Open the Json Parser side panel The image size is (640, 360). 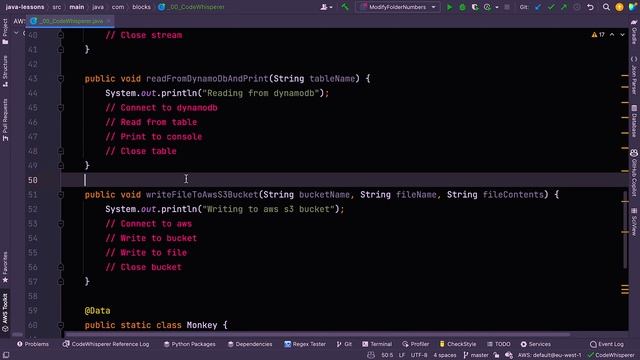coord(634,76)
